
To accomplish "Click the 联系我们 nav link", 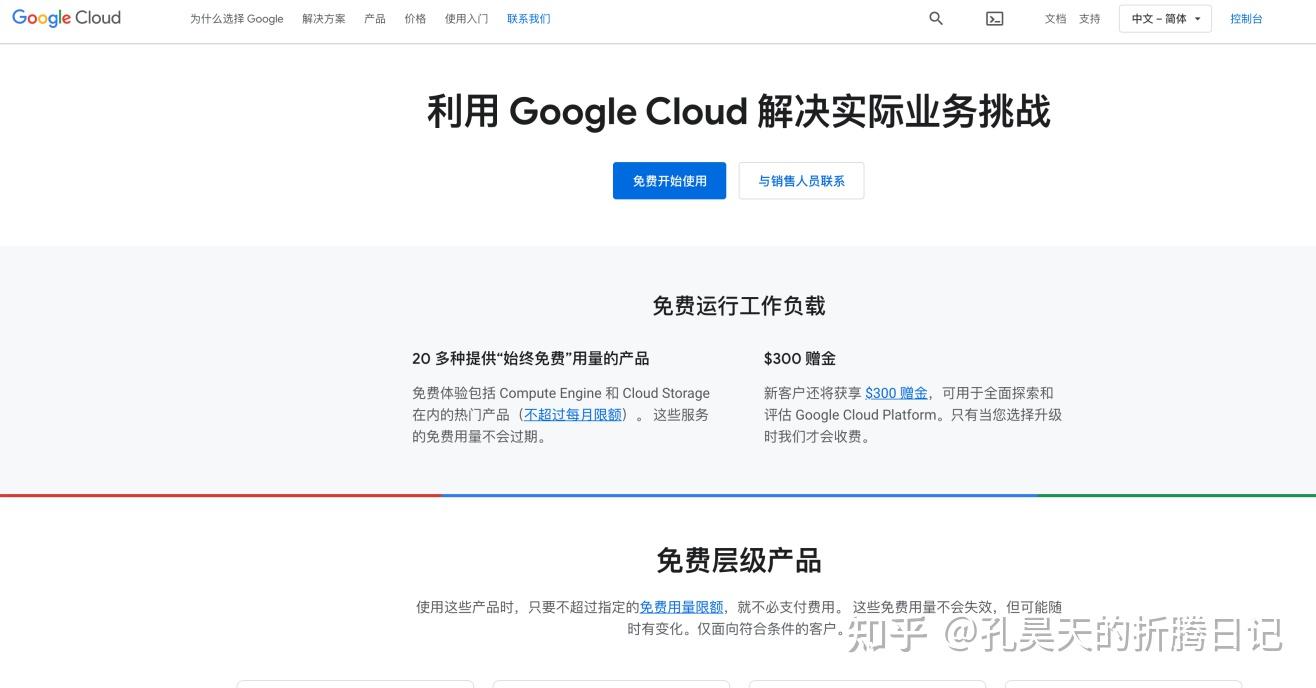I will pos(529,19).
